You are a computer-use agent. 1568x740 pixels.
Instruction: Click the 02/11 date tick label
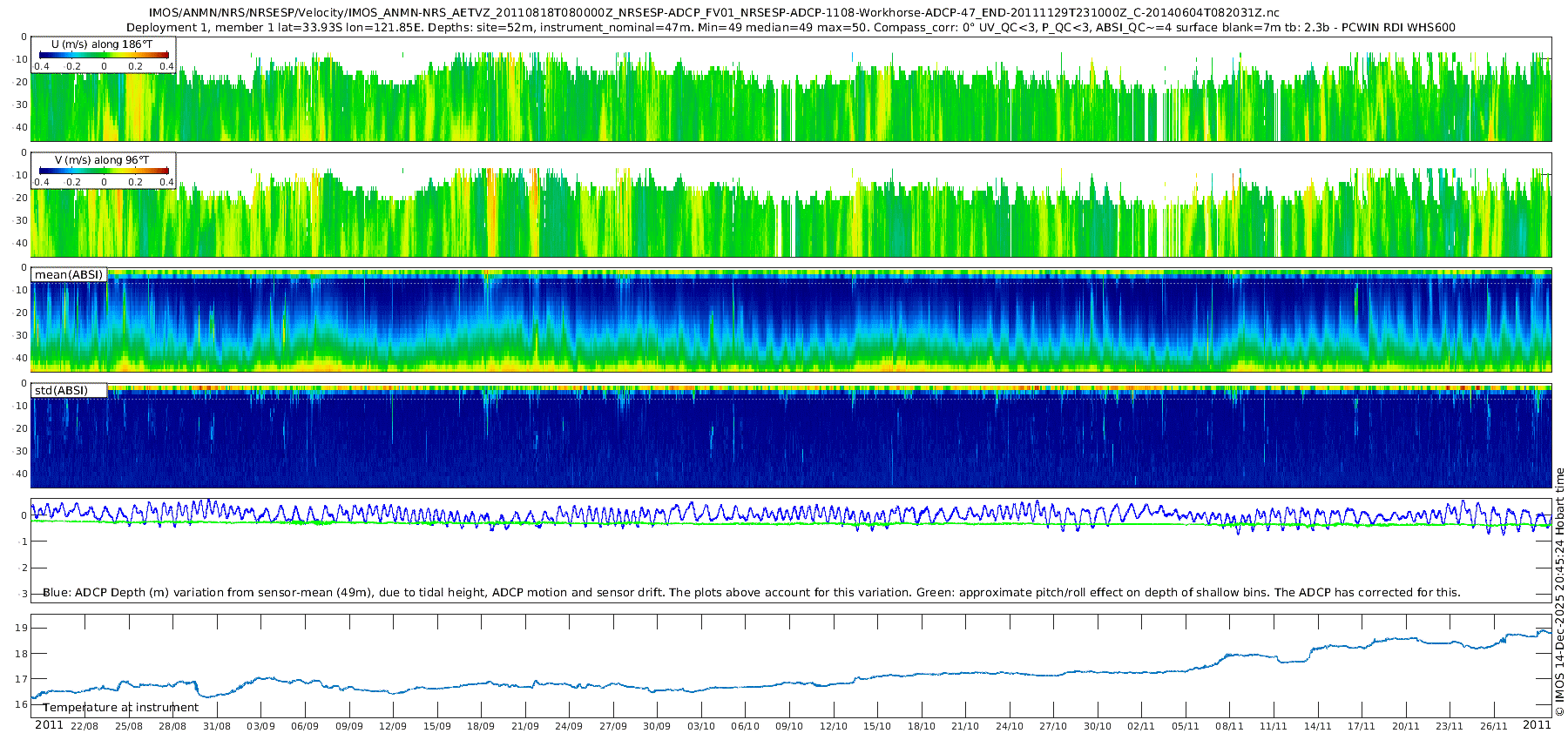tap(1141, 726)
